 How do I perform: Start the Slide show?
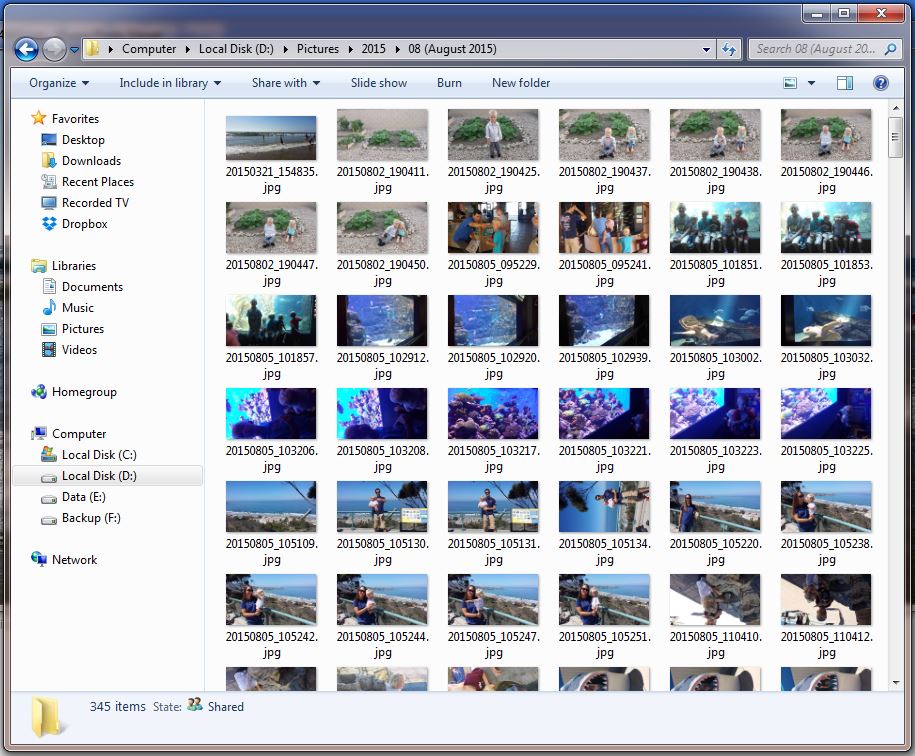pos(379,83)
